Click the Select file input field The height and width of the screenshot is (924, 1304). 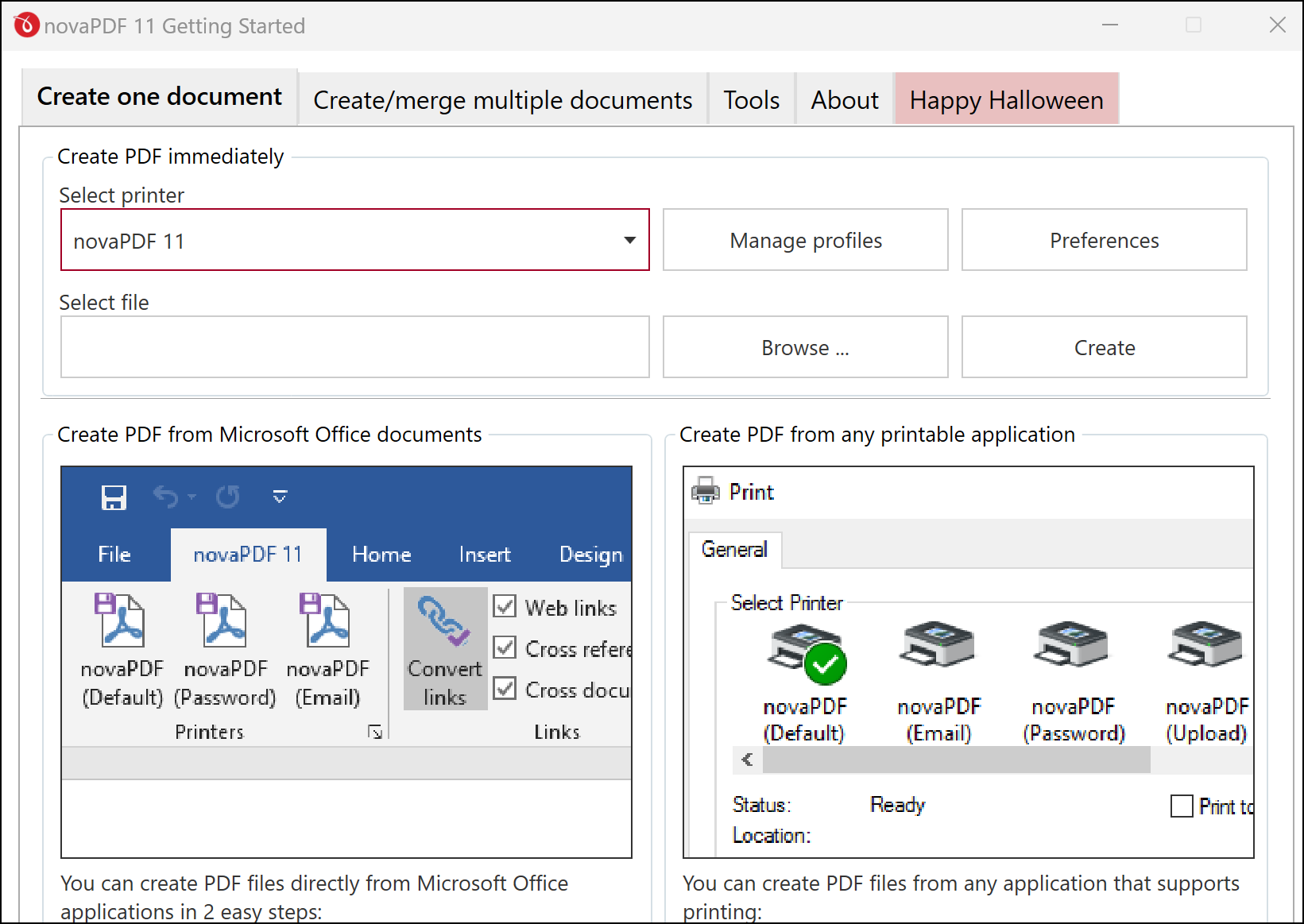coord(355,347)
